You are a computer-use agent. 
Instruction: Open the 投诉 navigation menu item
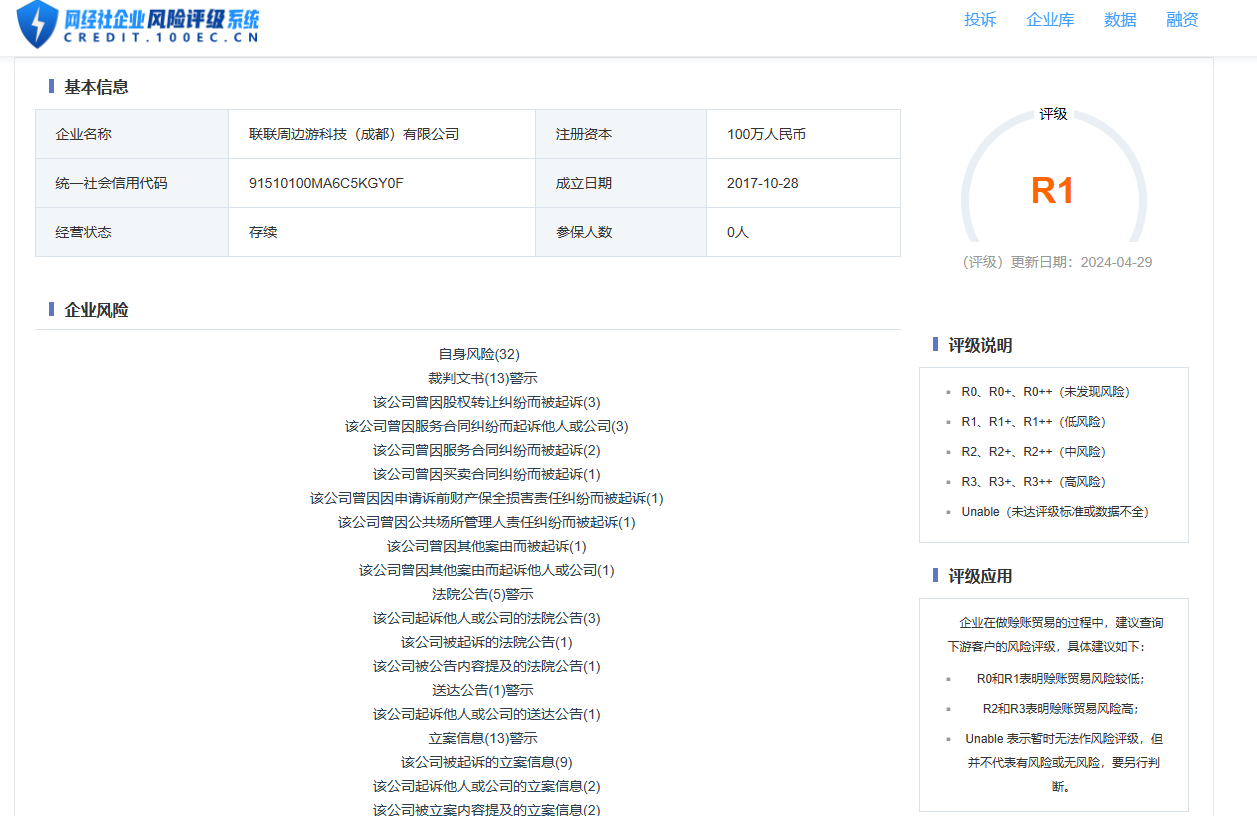coord(980,20)
